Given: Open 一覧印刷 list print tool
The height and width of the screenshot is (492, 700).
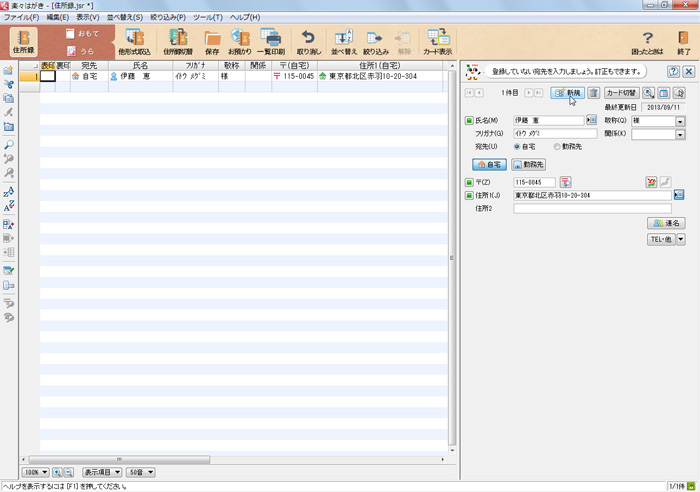Looking at the screenshot, I should pyautogui.click(x=271, y=41).
